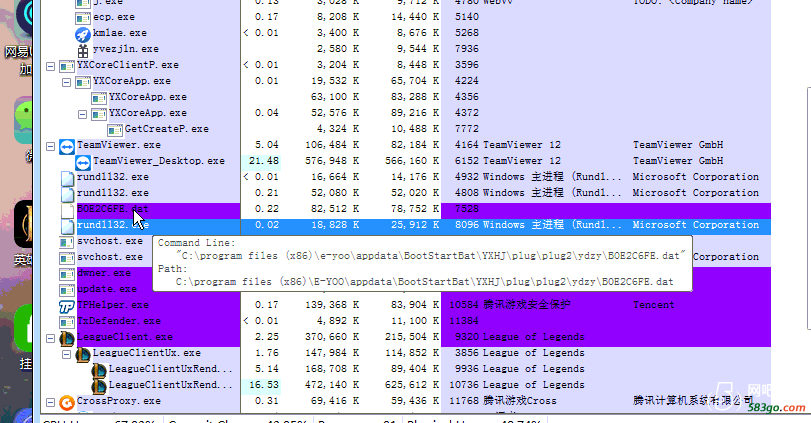The height and width of the screenshot is (423, 811).
Task: Select the TeamViewer_Desktop.exe process name
Action: pos(158,161)
